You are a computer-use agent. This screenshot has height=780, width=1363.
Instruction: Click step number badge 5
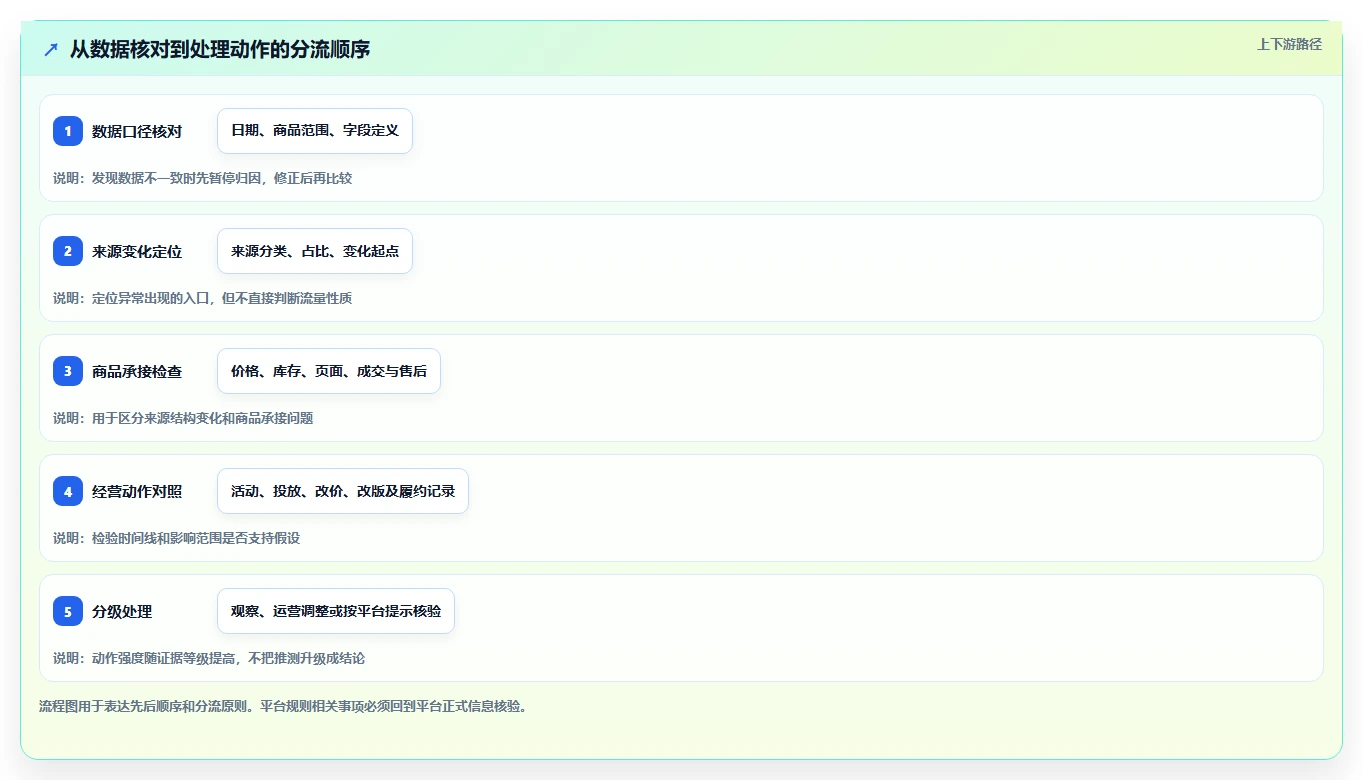(68, 611)
